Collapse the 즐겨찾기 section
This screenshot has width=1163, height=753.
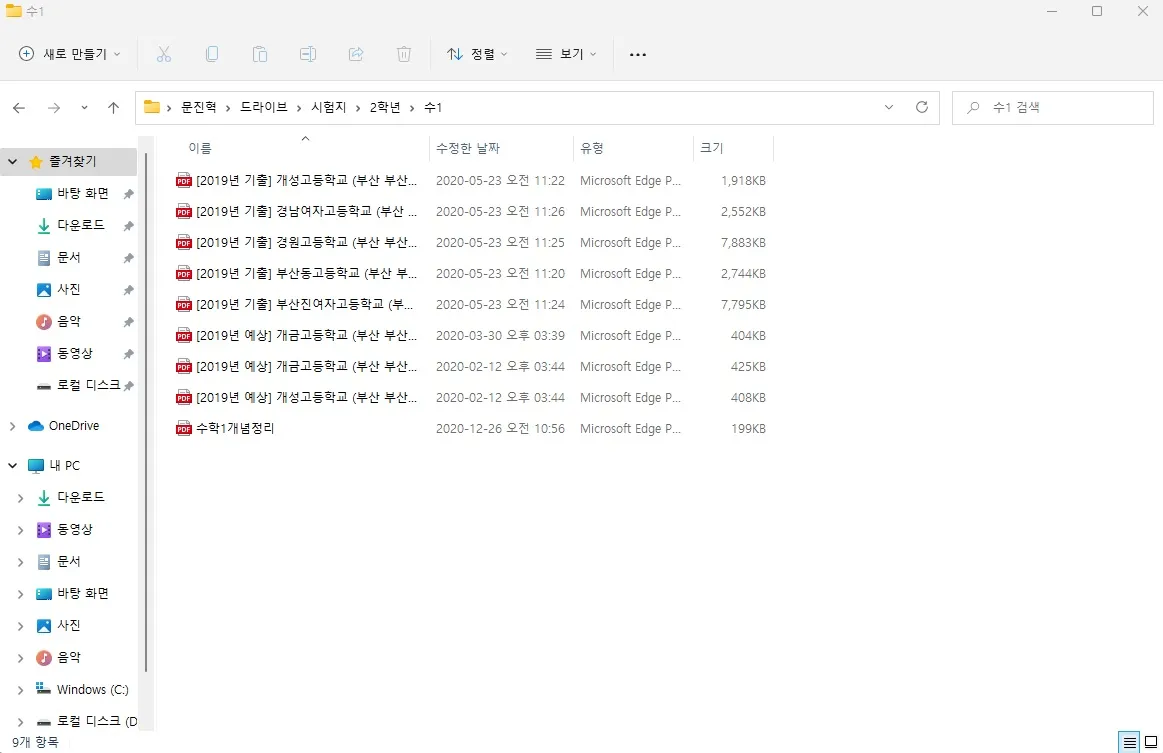click(13, 161)
